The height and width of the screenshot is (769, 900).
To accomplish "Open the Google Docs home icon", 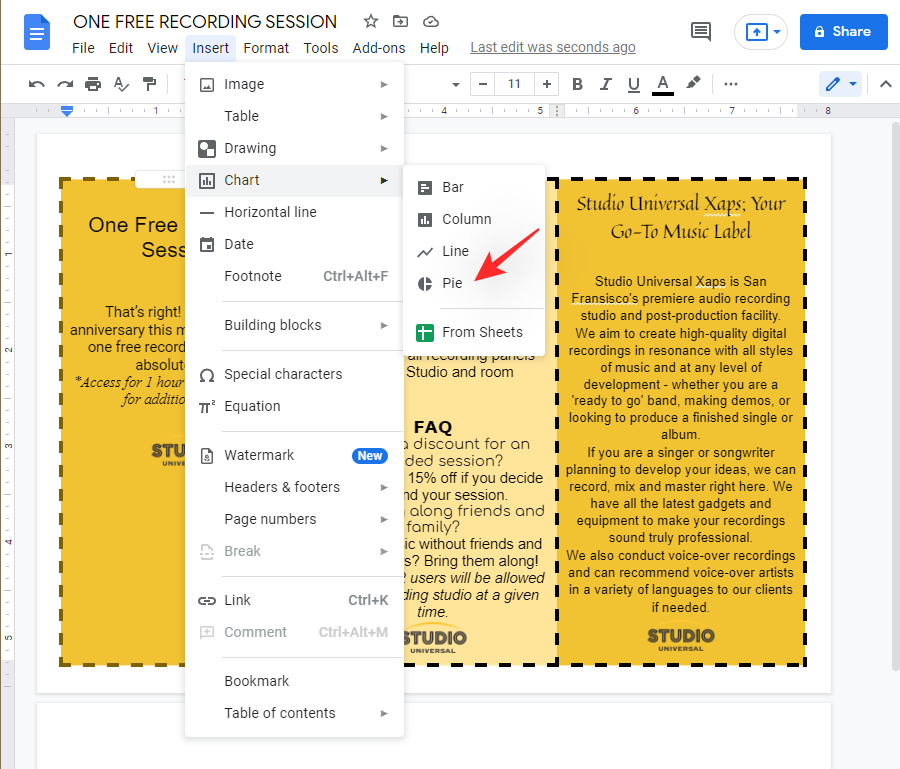I will pyautogui.click(x=37, y=33).
